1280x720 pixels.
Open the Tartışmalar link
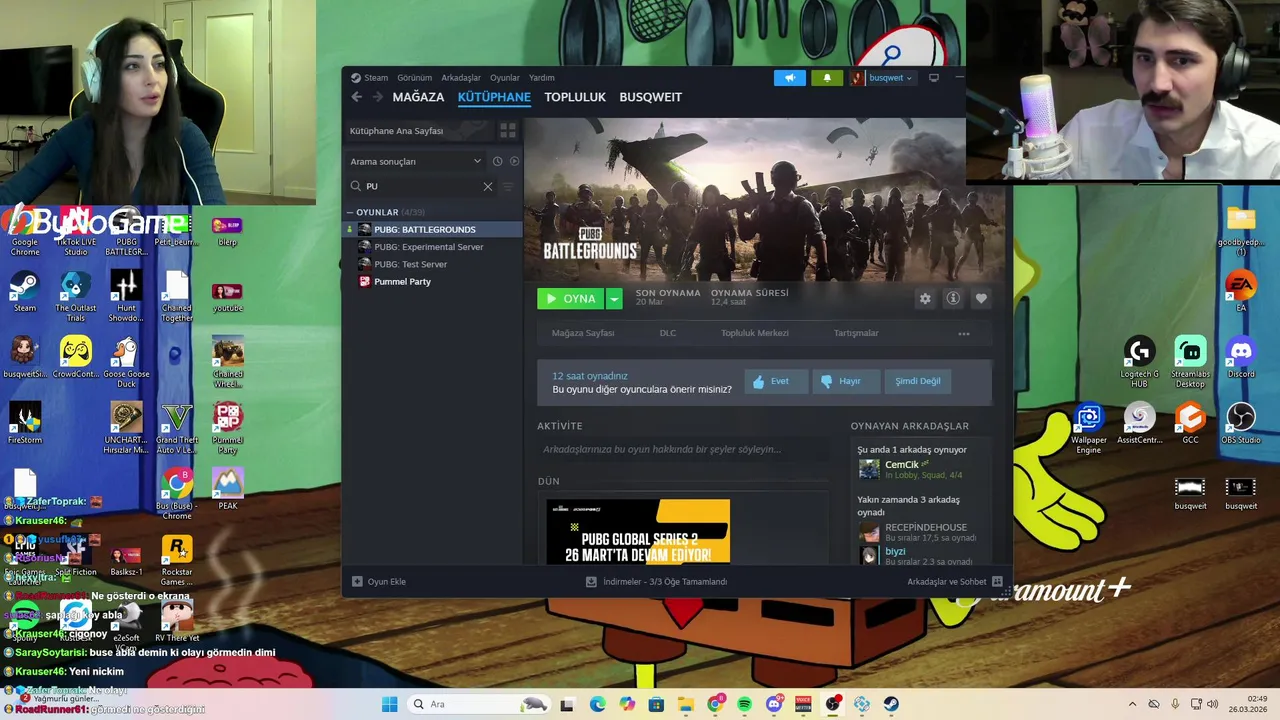click(x=856, y=333)
